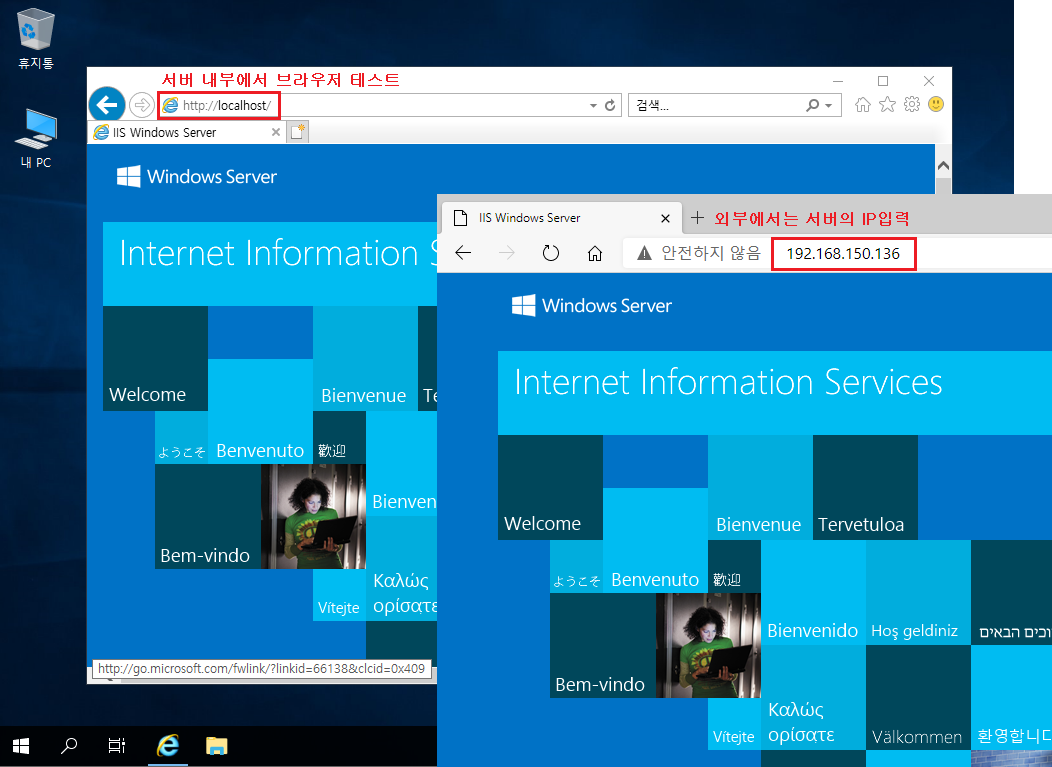Click the woman photo thumbnail in Internet Explorer page
This screenshot has height=767, width=1052.
(313, 517)
